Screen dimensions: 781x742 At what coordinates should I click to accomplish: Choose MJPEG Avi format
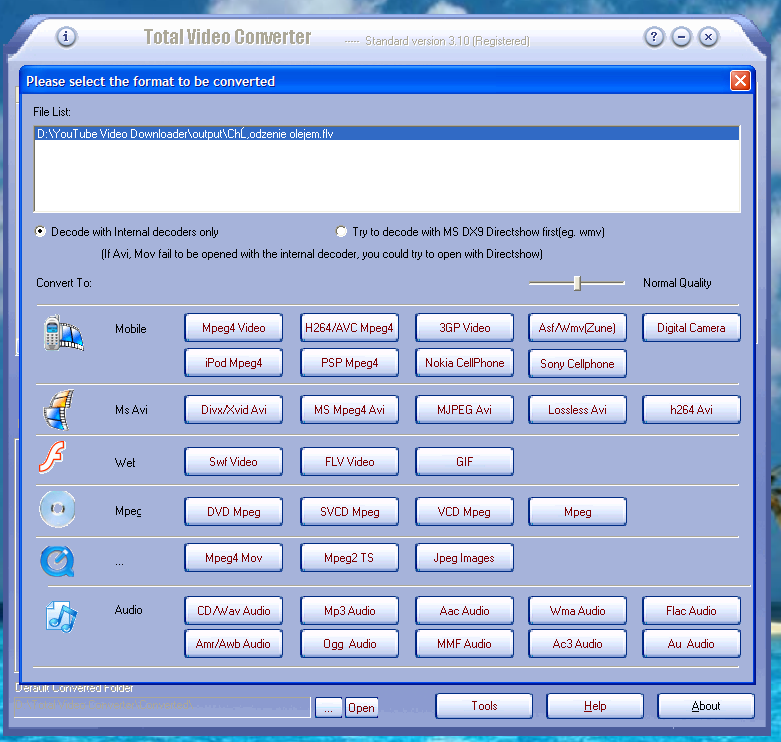[x=464, y=410]
